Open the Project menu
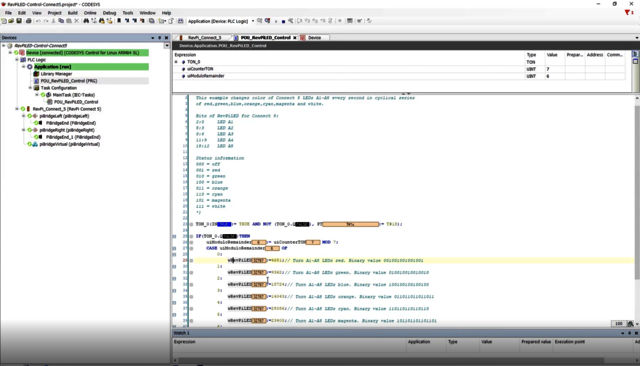The width and height of the screenshot is (640, 366). coord(54,13)
